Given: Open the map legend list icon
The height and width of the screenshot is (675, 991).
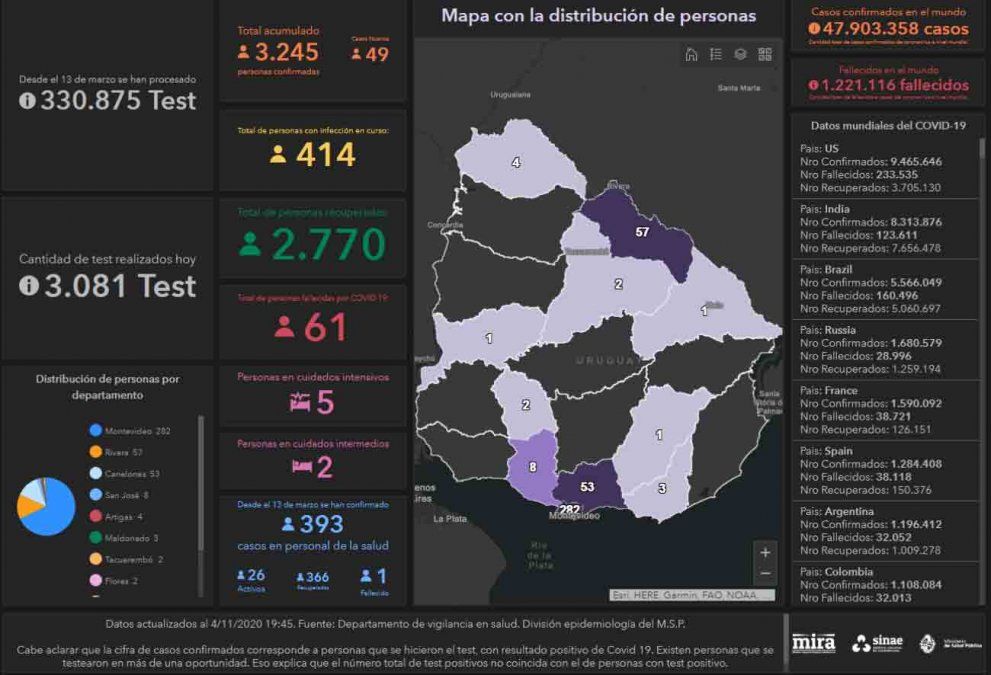Looking at the screenshot, I should (716, 54).
